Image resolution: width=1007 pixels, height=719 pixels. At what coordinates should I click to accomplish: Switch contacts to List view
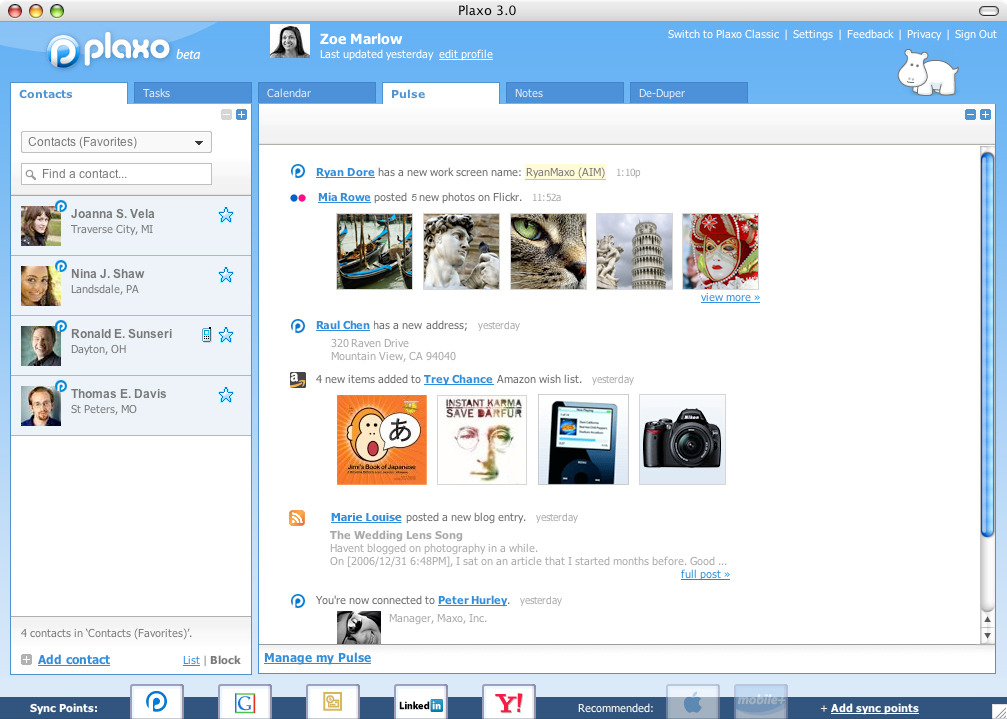coord(191,660)
